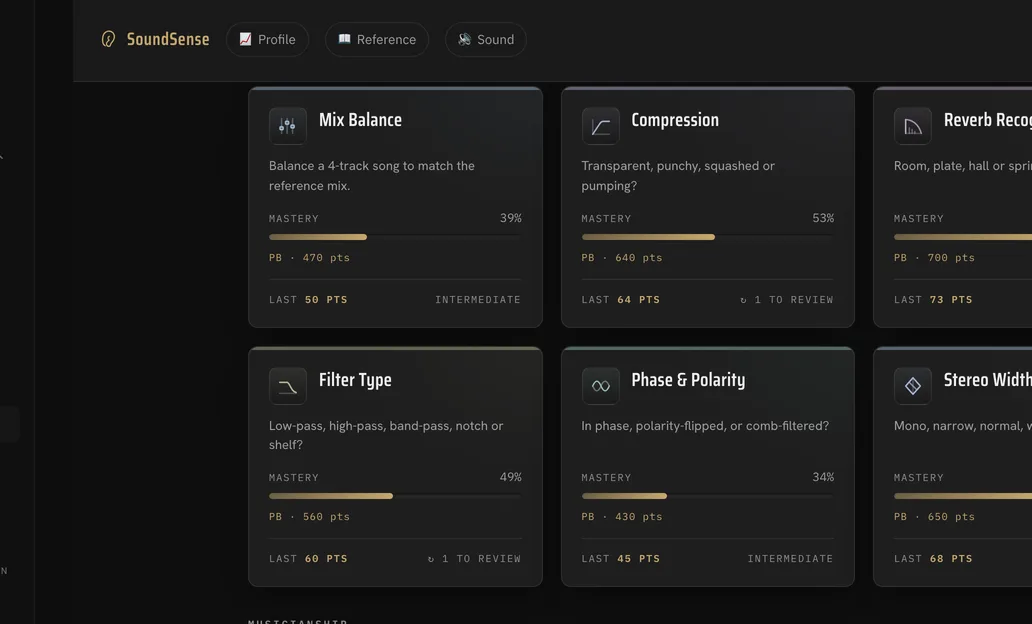The image size is (1032, 624).
Task: Click the 'LAST 60 PTS' text
Action: tap(308, 559)
